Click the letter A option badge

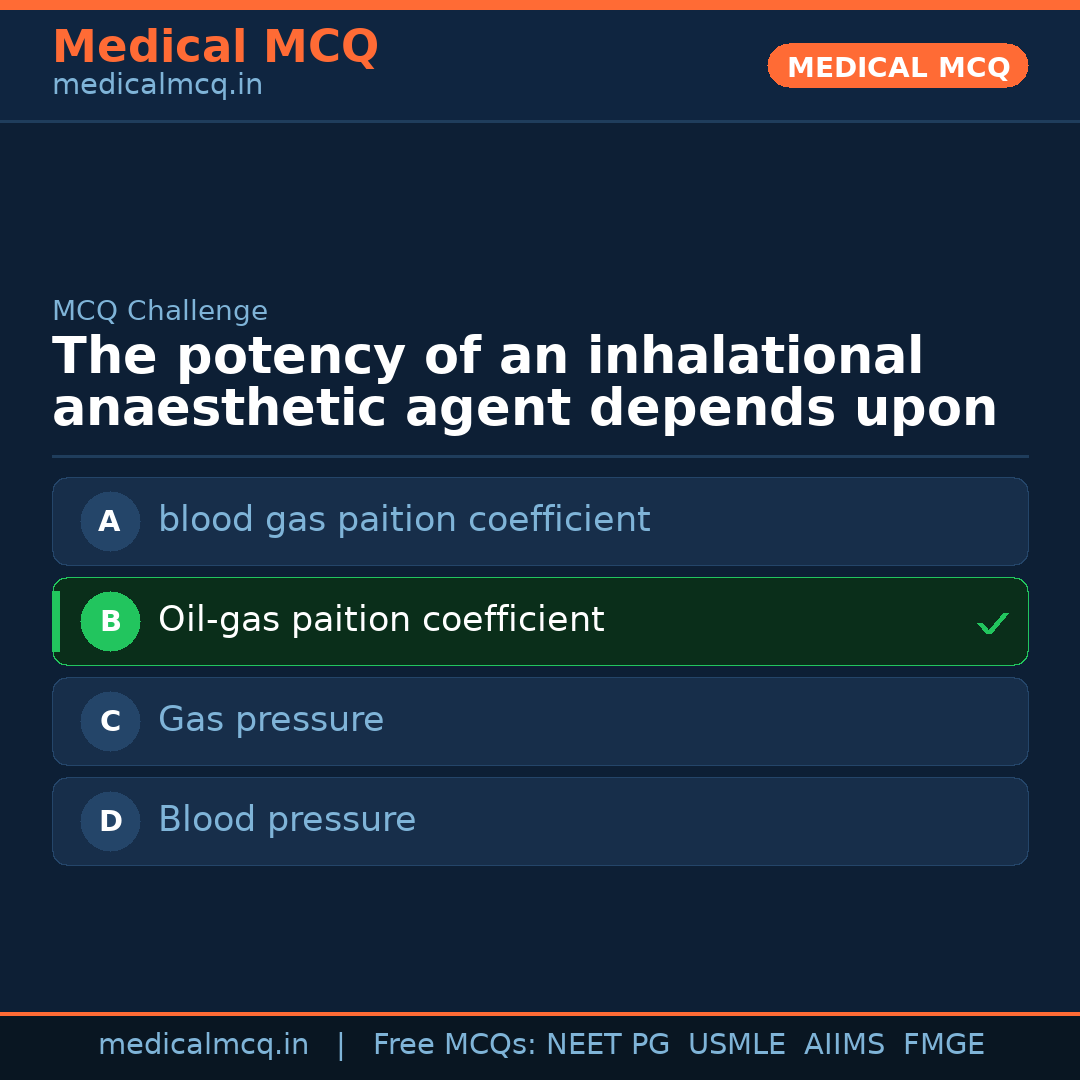click(x=110, y=521)
